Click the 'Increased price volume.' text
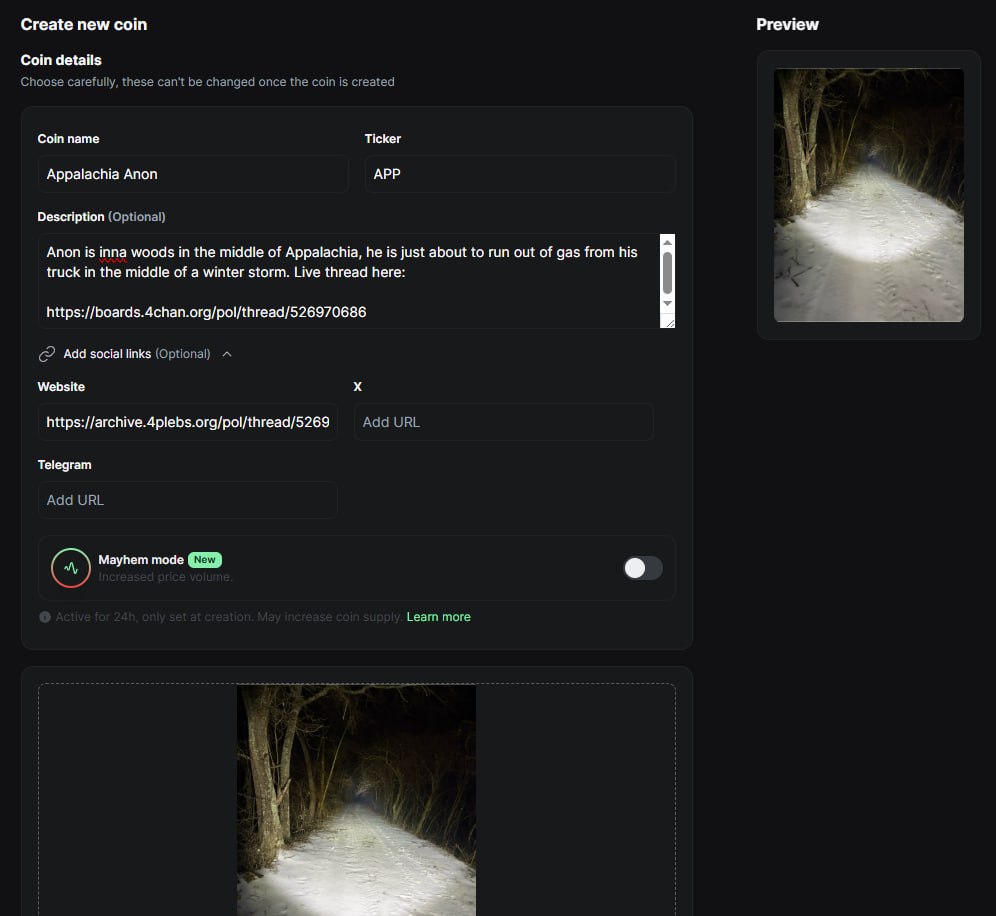The height and width of the screenshot is (916, 996). click(166, 577)
